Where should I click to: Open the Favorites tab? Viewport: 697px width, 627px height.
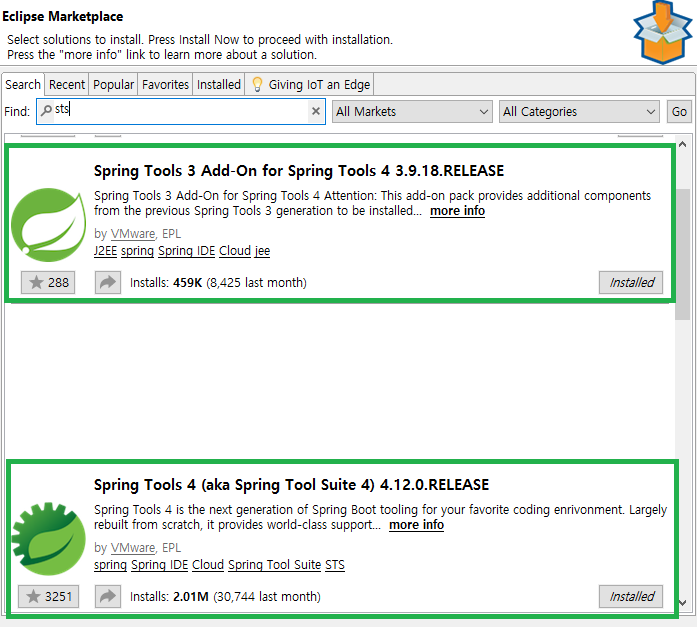point(165,84)
